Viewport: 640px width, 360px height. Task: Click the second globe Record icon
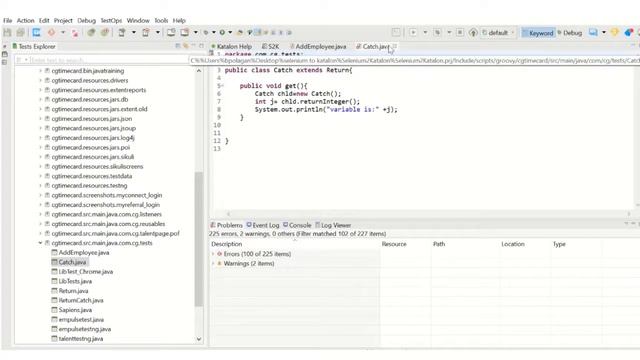point(105,33)
